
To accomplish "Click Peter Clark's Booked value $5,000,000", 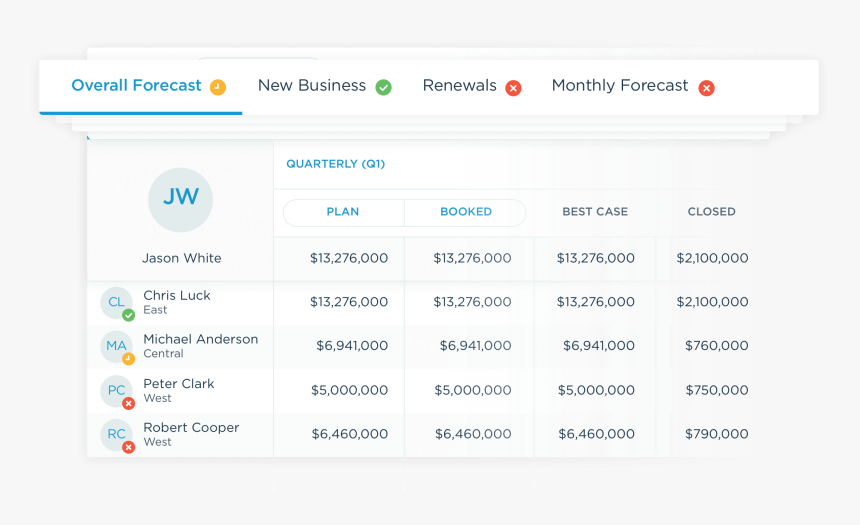I will coord(473,391).
